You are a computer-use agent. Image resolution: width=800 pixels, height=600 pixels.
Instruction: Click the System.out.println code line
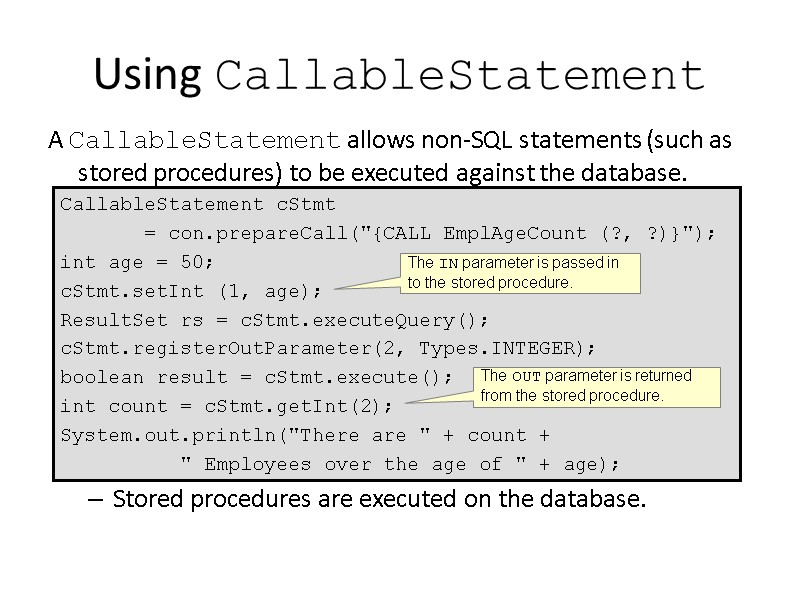(x=305, y=436)
